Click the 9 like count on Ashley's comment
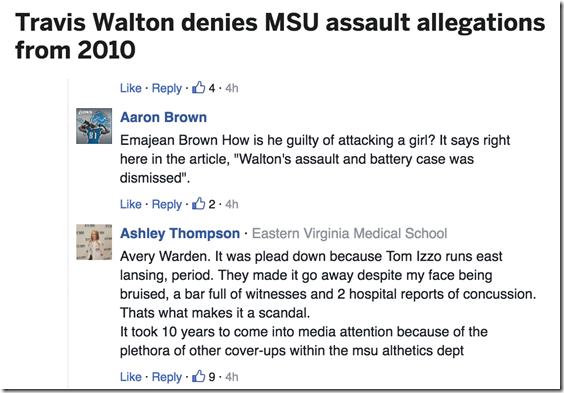This screenshot has height=393, width=564. tap(212, 377)
